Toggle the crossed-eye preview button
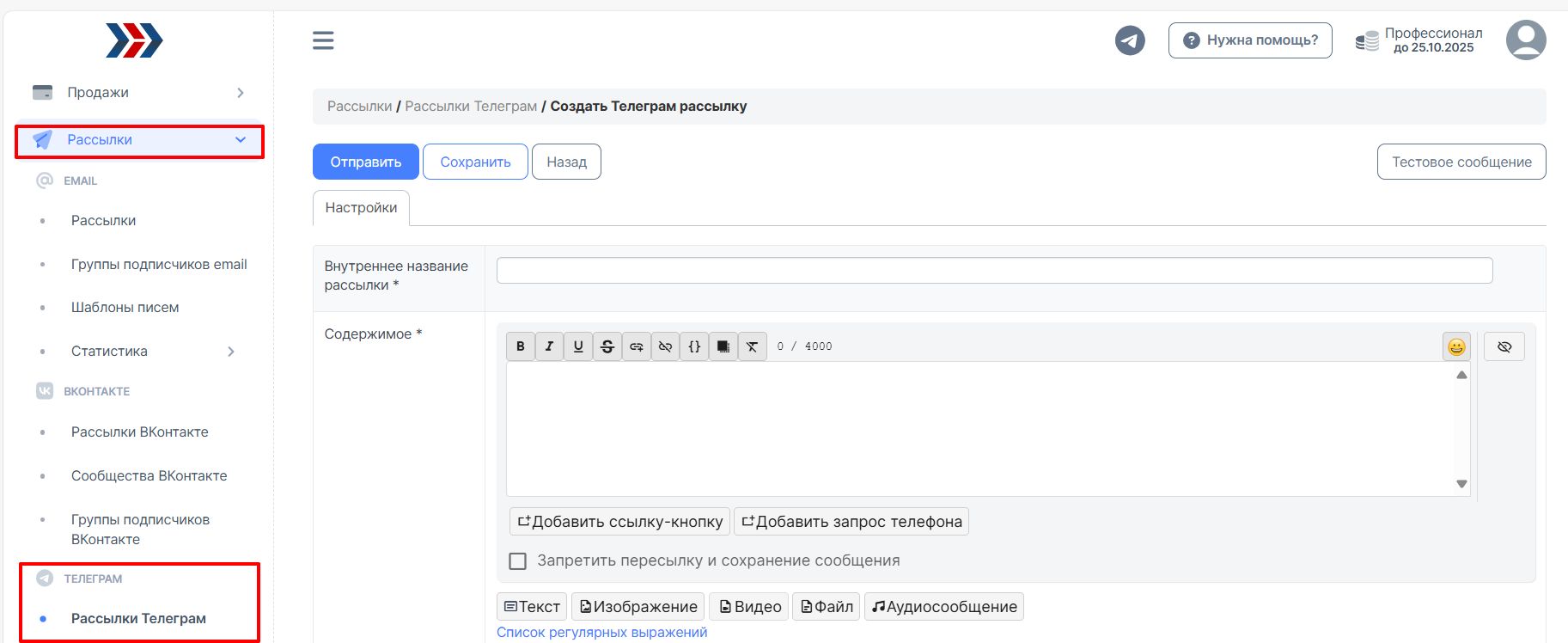1568x643 pixels. click(x=1504, y=346)
